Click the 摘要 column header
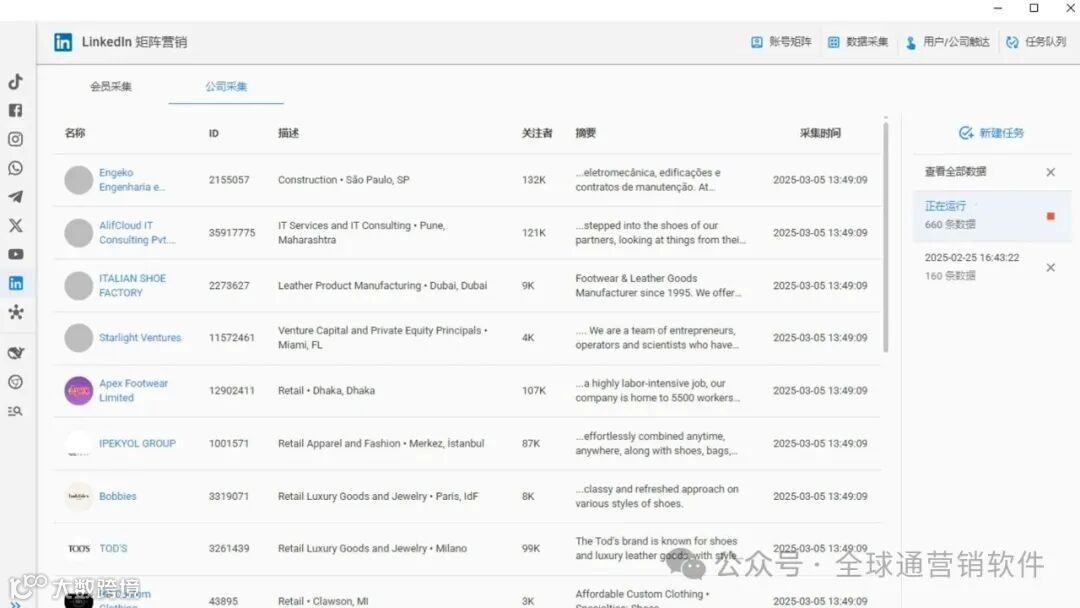 pos(585,133)
